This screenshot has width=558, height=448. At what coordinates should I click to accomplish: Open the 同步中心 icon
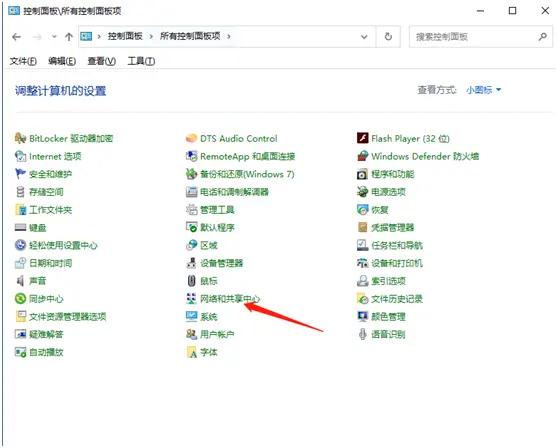point(20,298)
